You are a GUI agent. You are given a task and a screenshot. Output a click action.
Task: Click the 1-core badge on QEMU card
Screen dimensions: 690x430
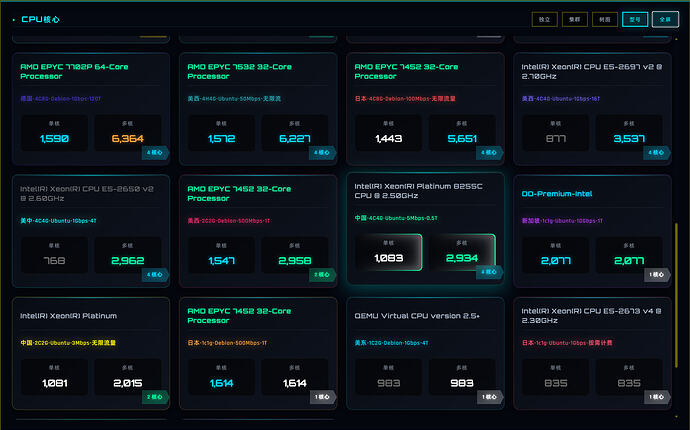click(x=489, y=397)
